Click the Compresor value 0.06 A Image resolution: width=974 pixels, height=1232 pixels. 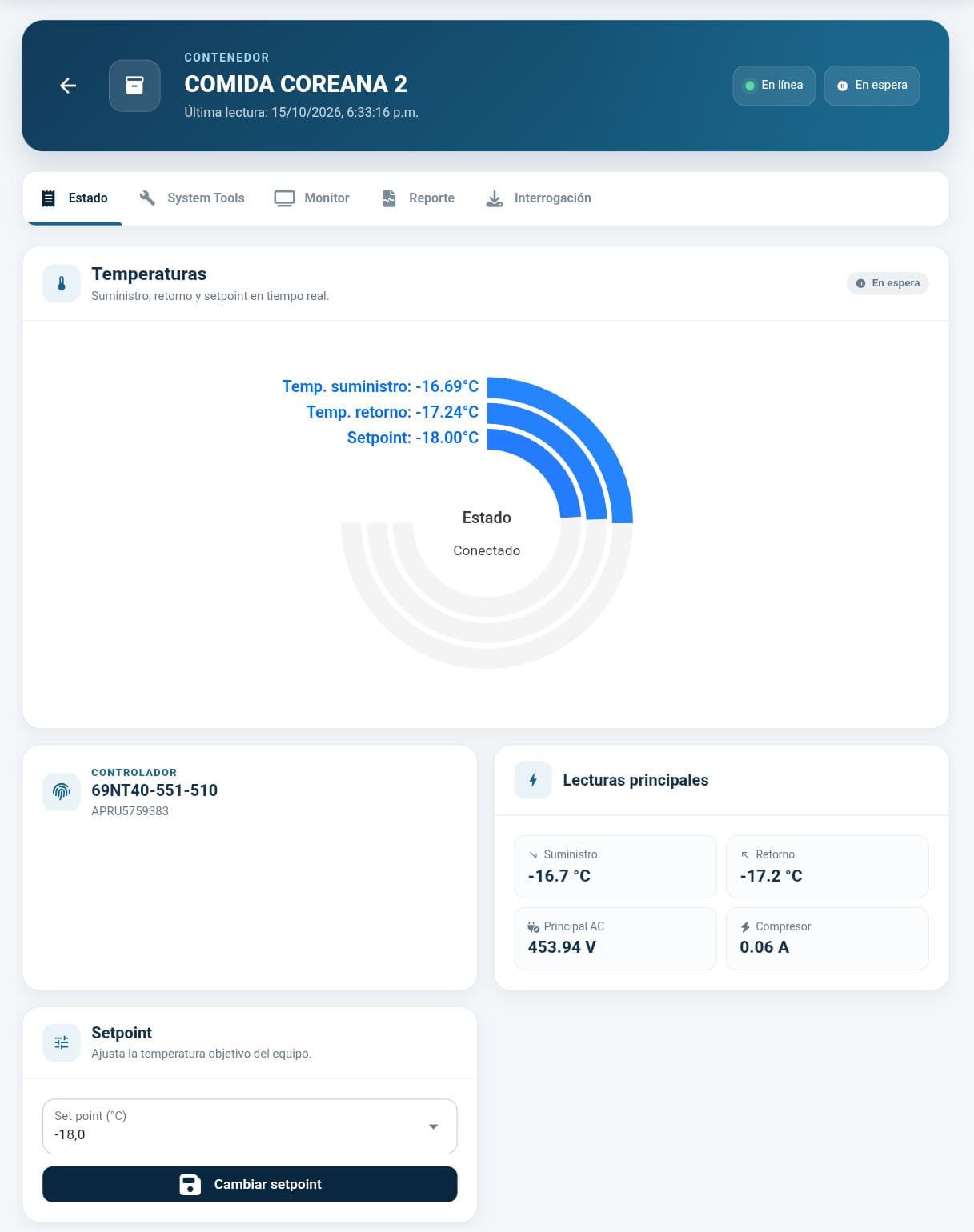point(764,947)
